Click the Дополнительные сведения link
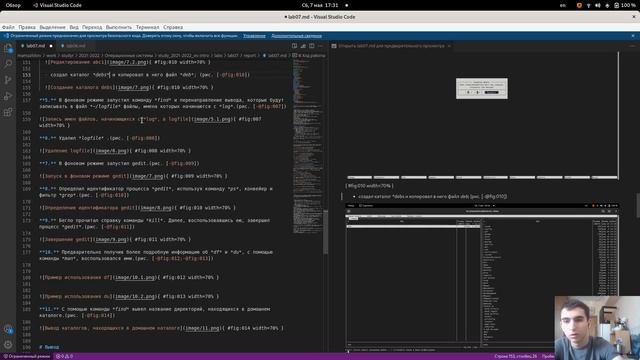Image resolution: width=640 pixels, height=360 pixels. pyautogui.click(x=296, y=36)
